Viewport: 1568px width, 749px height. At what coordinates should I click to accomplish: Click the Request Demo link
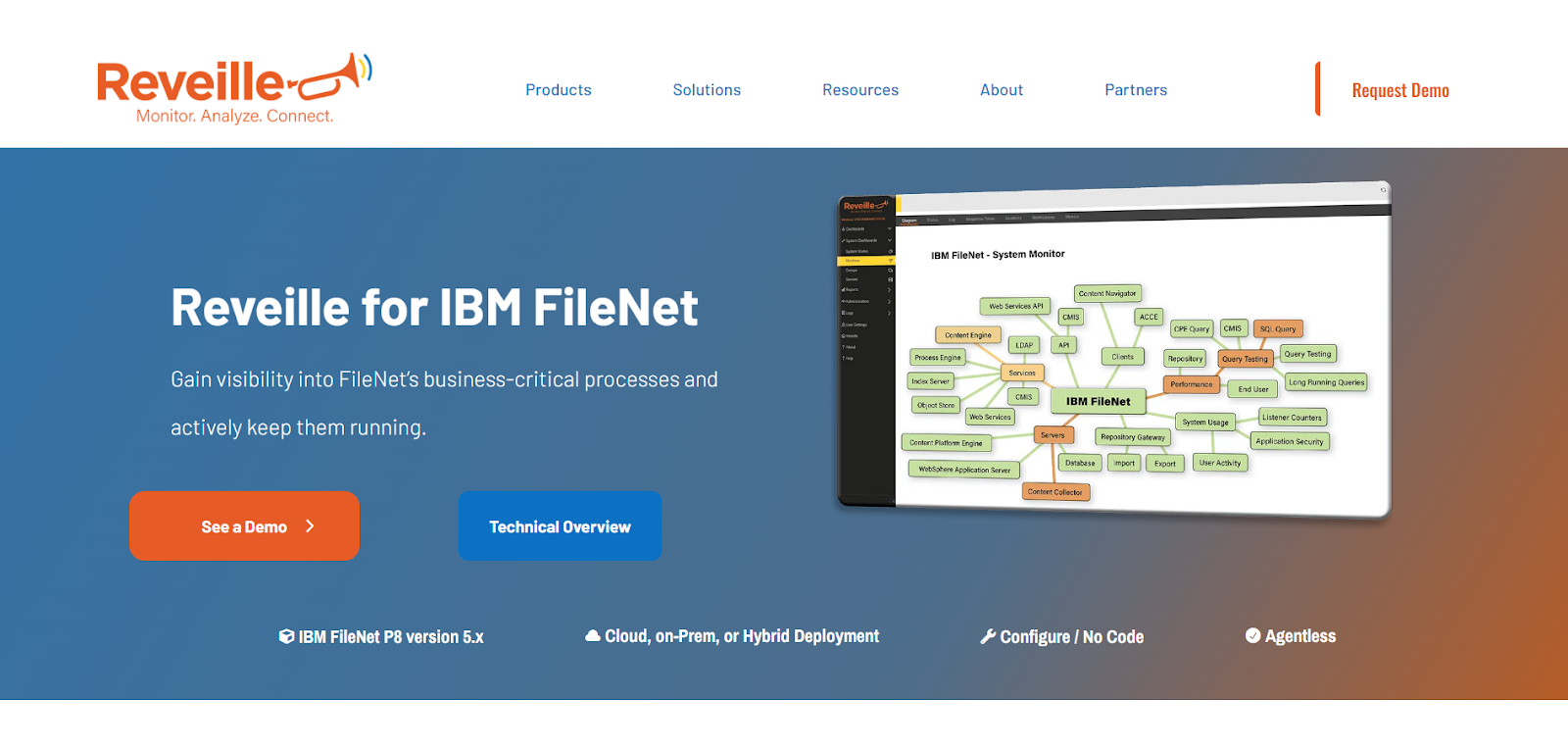pos(1400,90)
